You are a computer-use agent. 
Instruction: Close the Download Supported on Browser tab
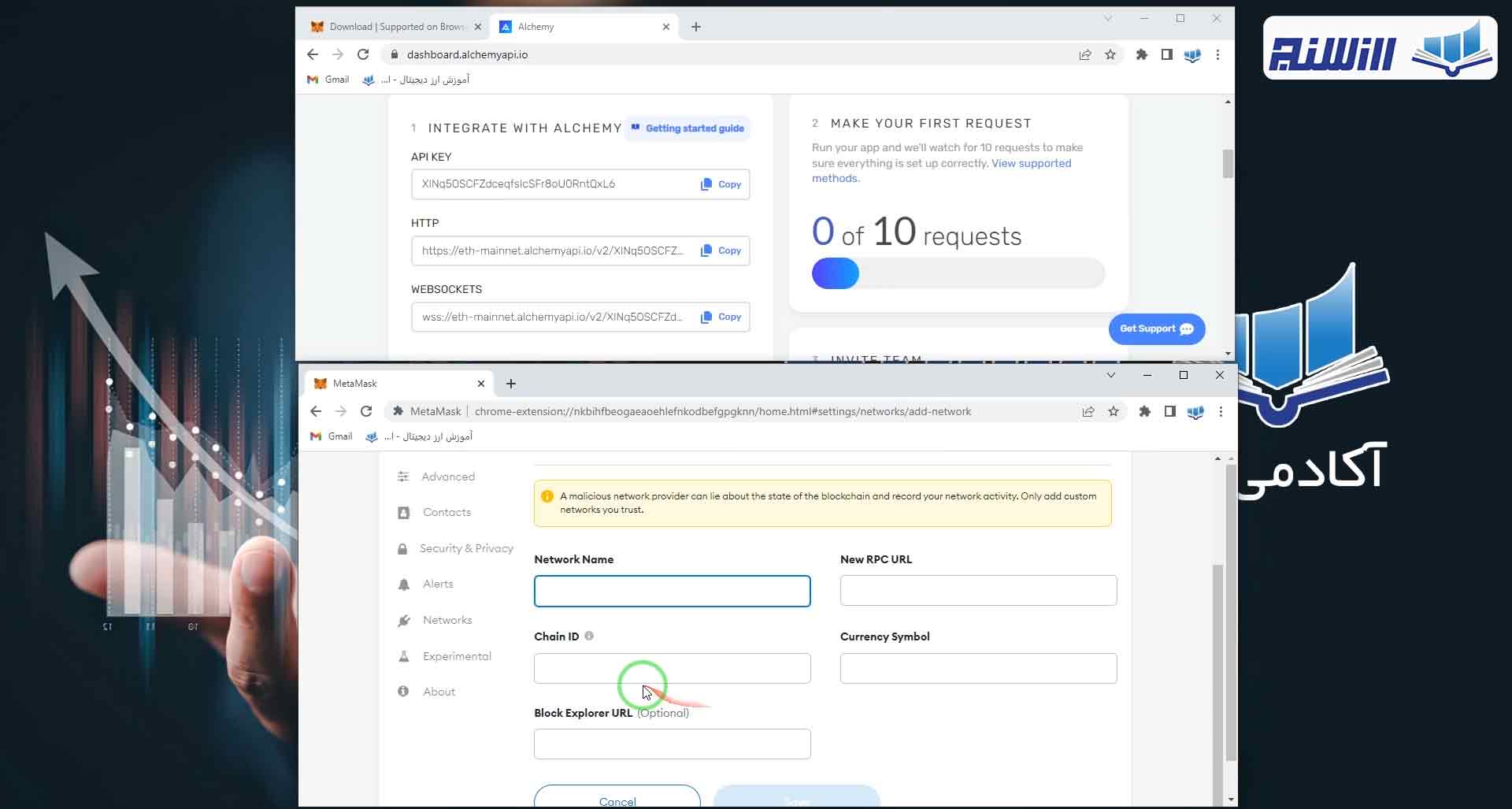477,27
